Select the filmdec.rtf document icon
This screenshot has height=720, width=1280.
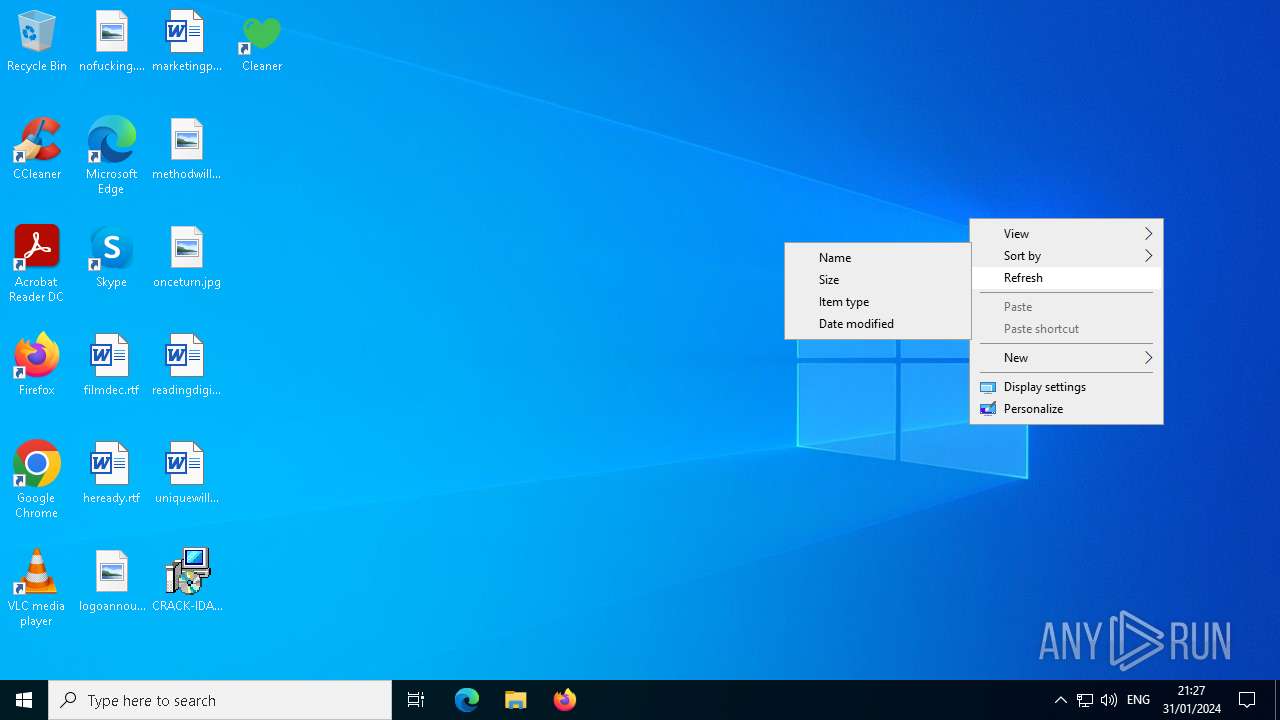pos(112,366)
